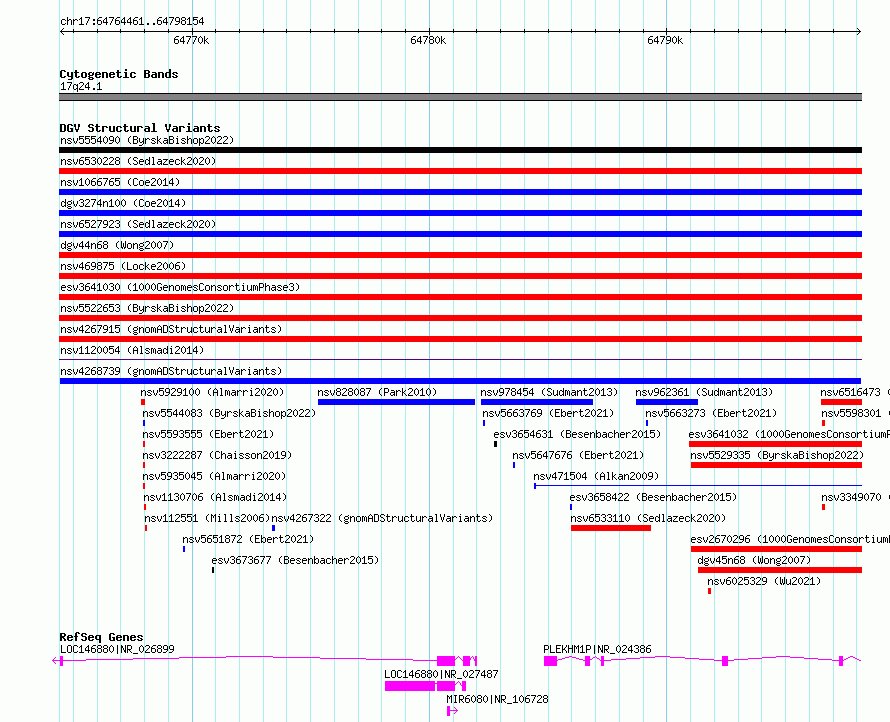Select nsv978454 (Sudmant2013) blue bar
Screen dimensions: 890x722
point(537,402)
